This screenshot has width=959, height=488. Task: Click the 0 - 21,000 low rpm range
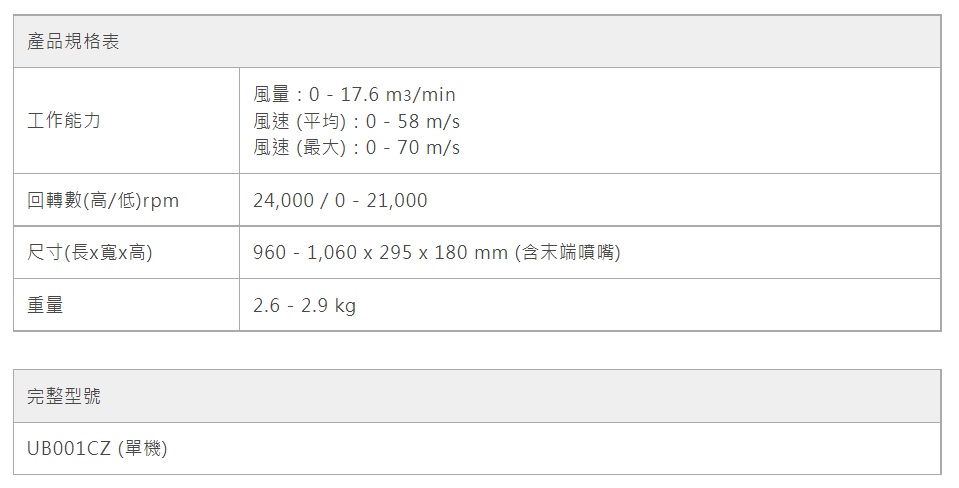382,201
